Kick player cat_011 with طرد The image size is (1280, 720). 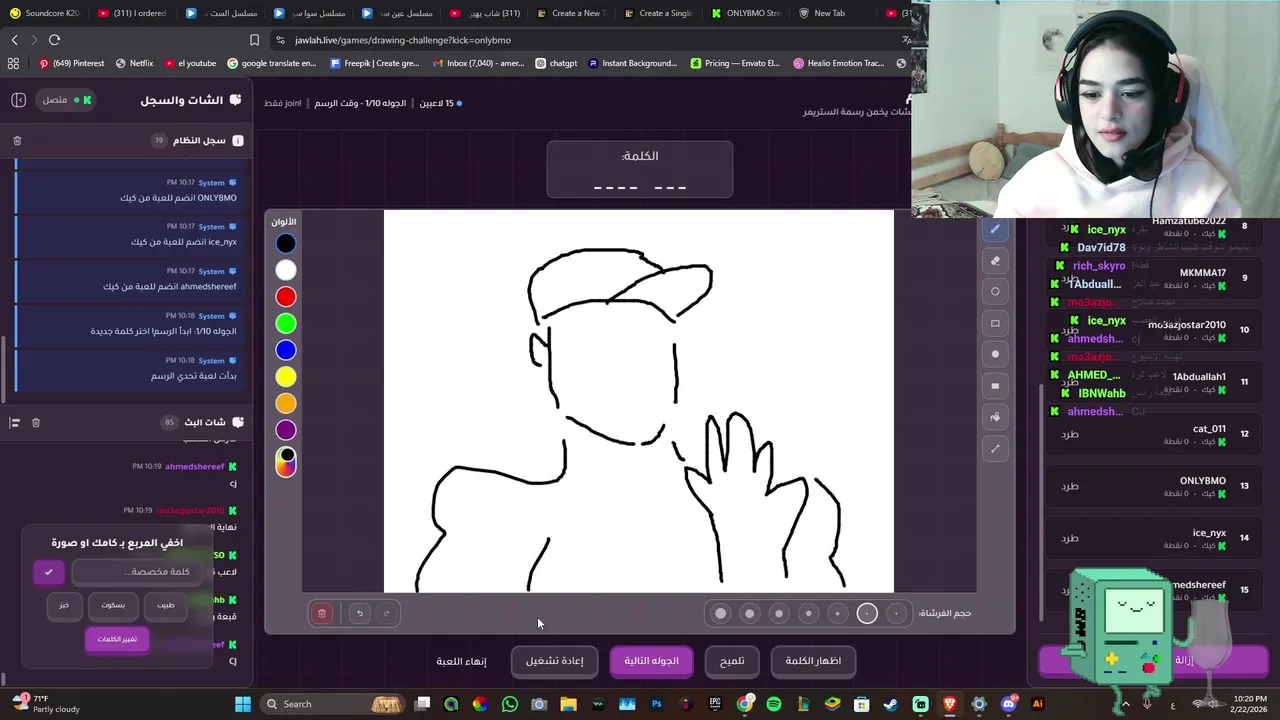tap(1070, 434)
